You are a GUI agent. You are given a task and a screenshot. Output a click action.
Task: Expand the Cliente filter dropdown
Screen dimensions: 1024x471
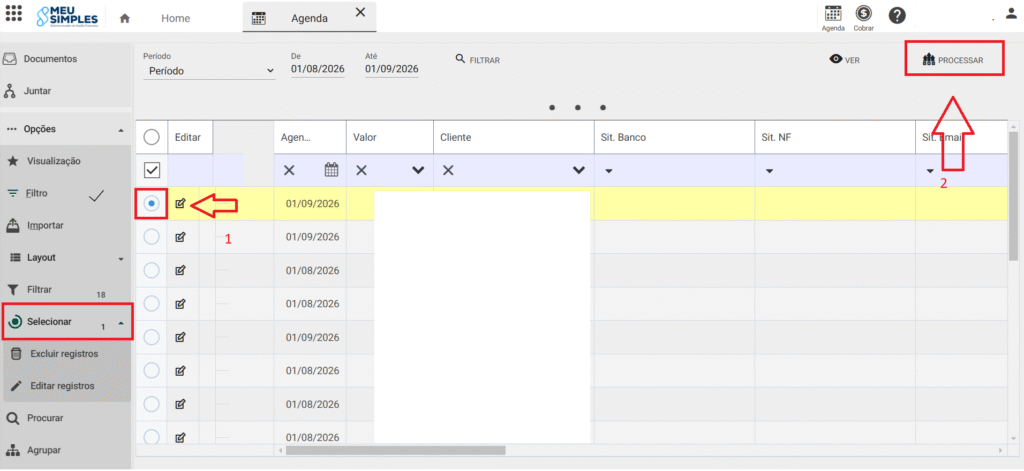578,170
